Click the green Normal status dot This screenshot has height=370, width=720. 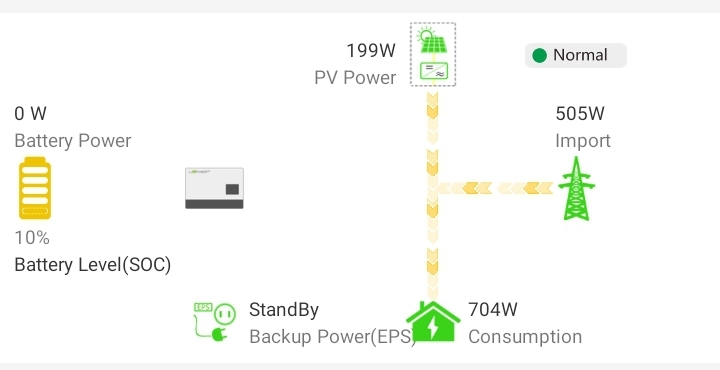540,56
